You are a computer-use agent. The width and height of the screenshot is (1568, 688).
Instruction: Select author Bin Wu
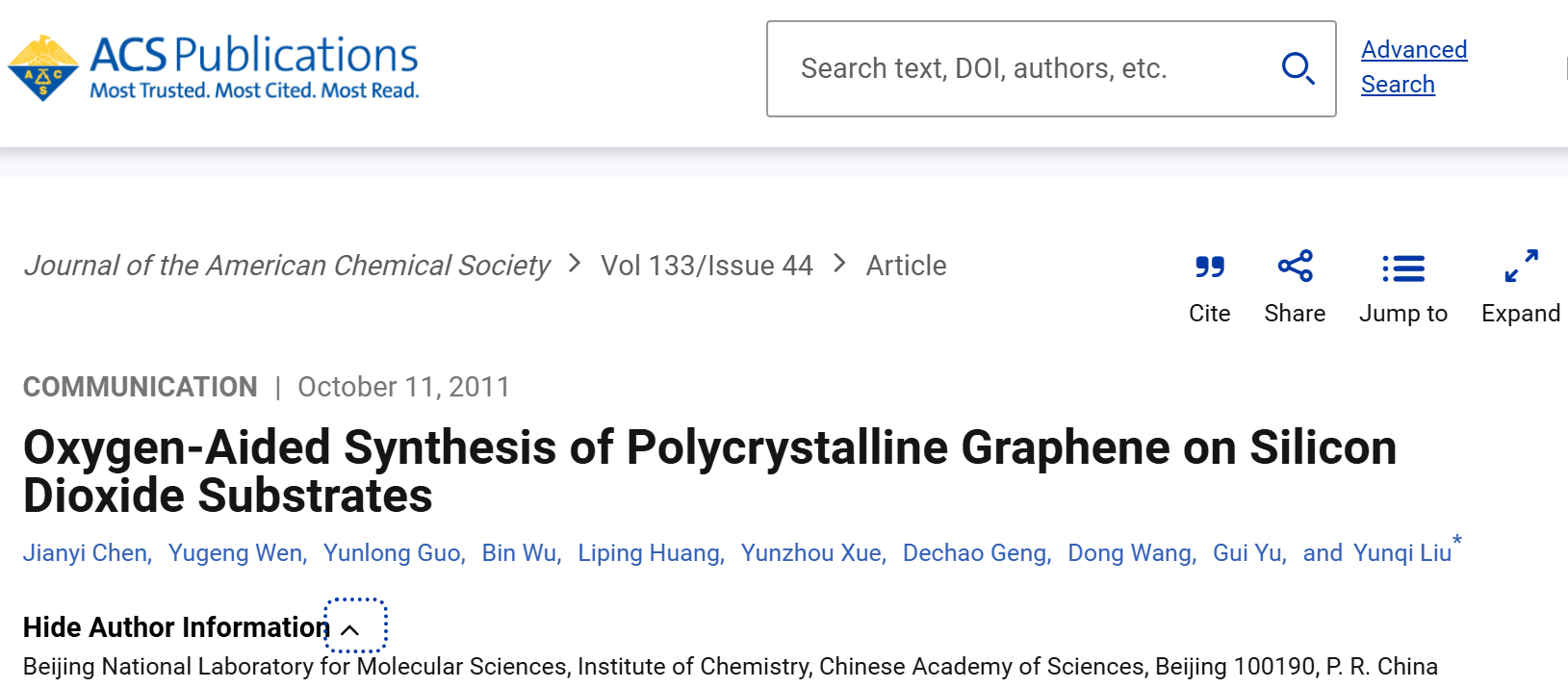[520, 553]
